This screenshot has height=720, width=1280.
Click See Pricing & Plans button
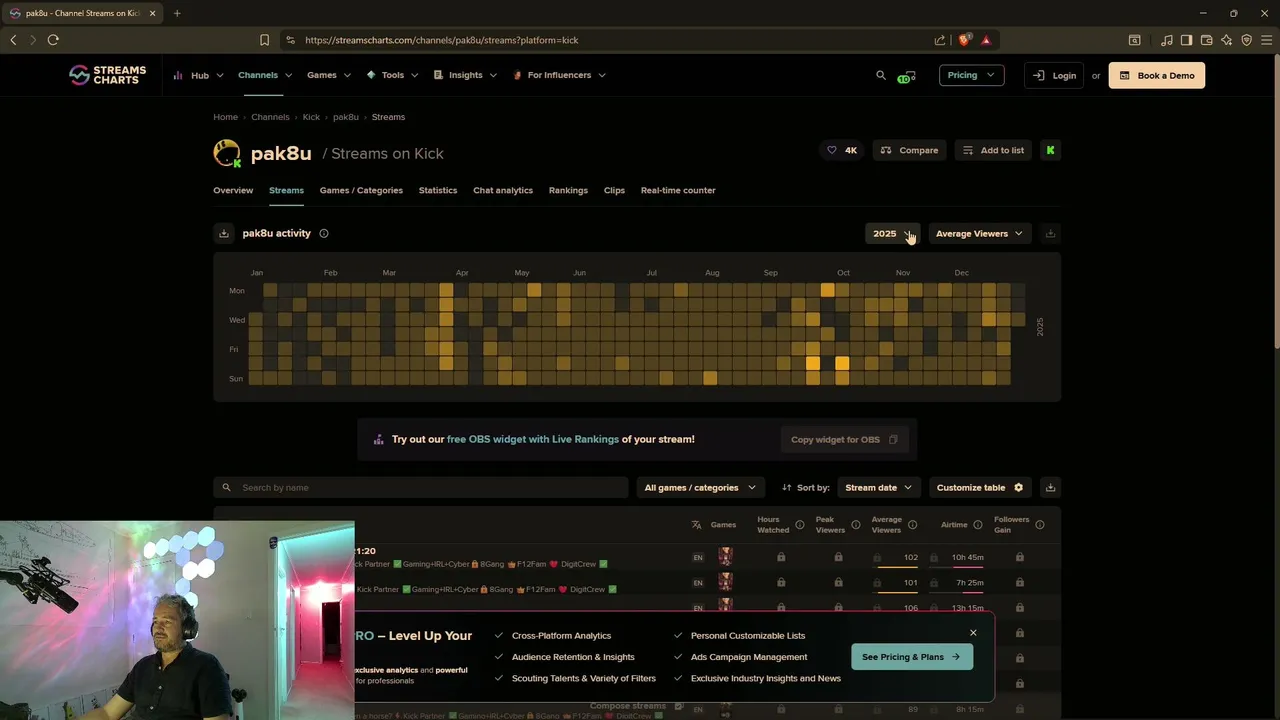coord(911,657)
